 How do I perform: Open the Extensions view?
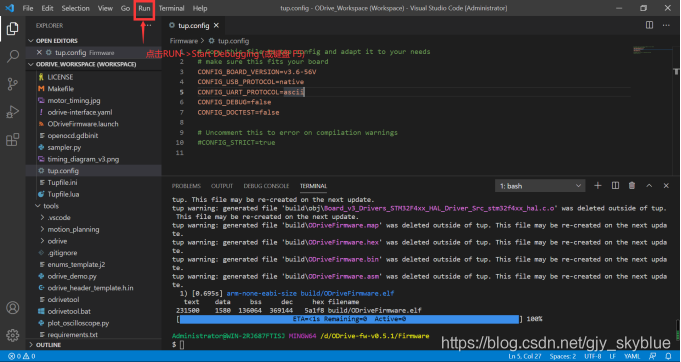click(x=13, y=139)
